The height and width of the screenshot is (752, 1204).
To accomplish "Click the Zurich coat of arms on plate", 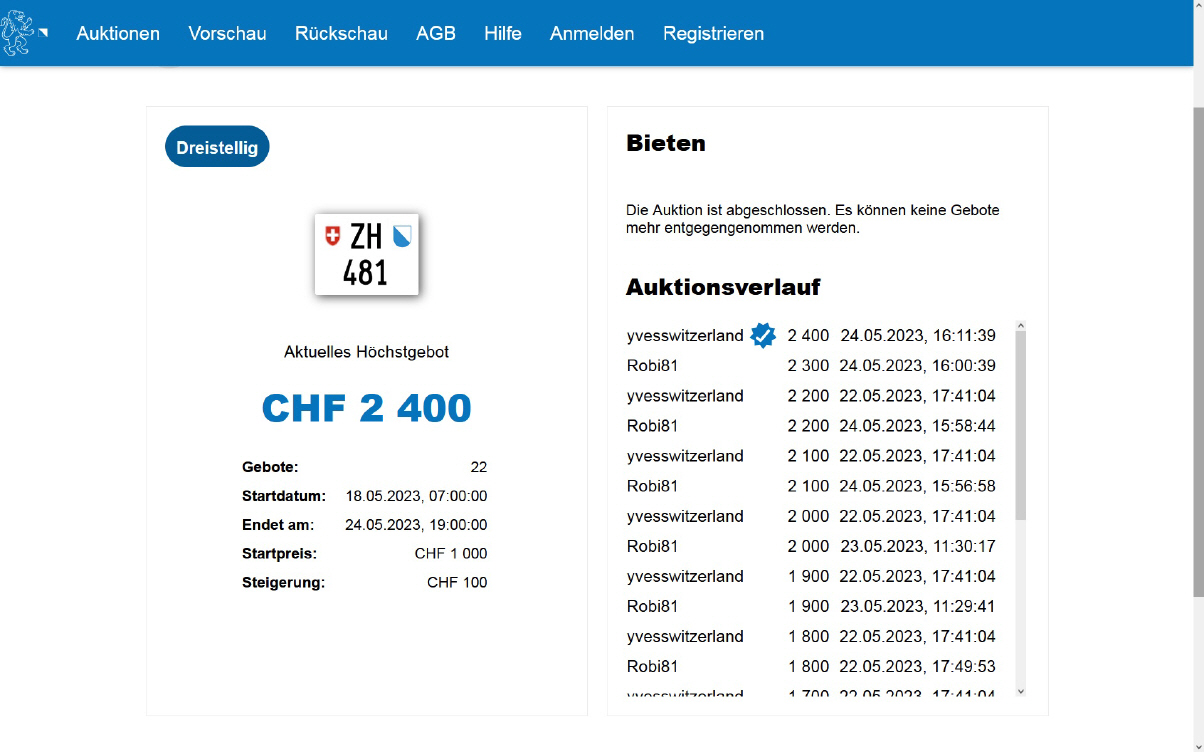I will click(x=402, y=236).
